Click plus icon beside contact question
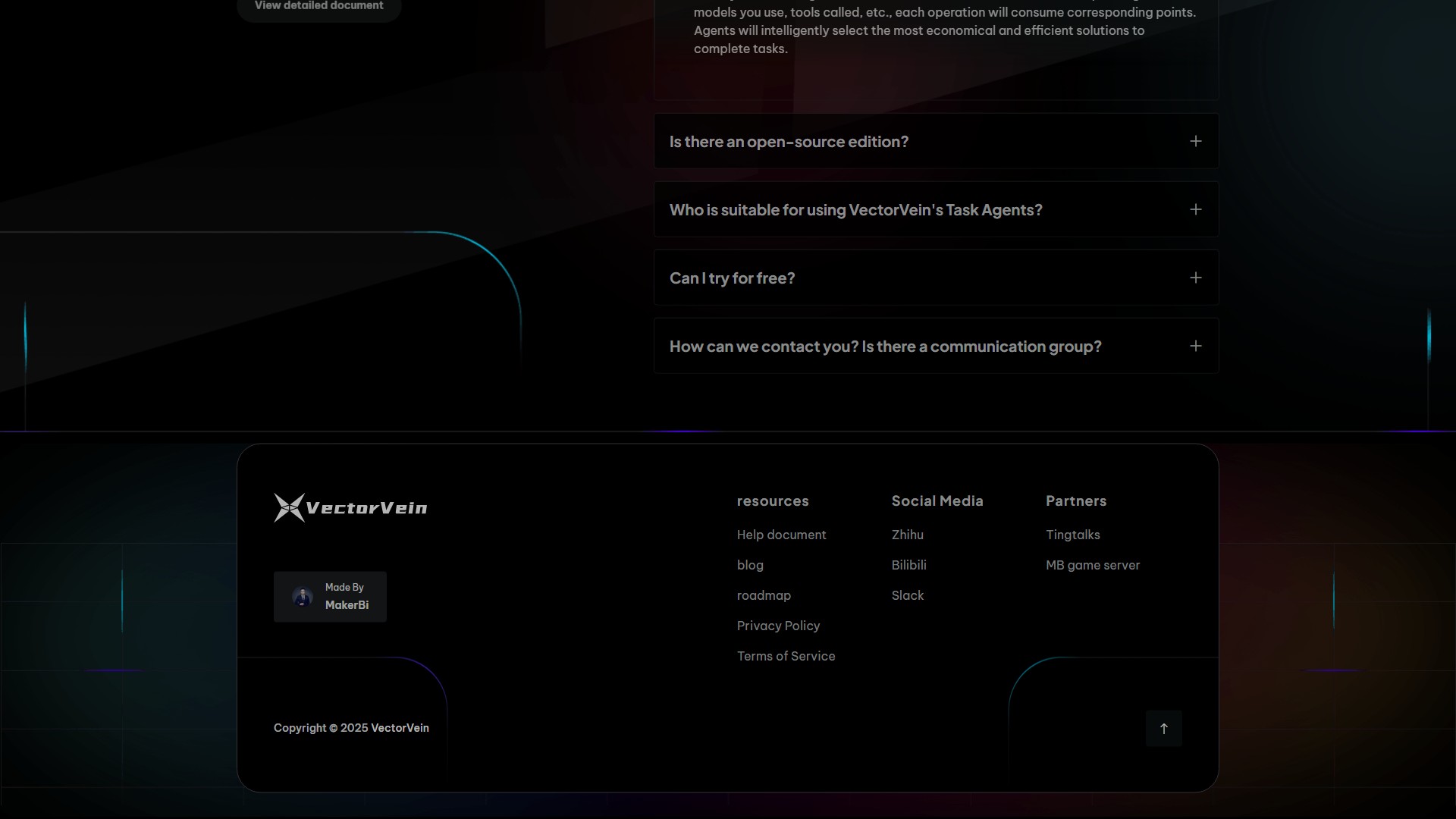 point(1195,346)
